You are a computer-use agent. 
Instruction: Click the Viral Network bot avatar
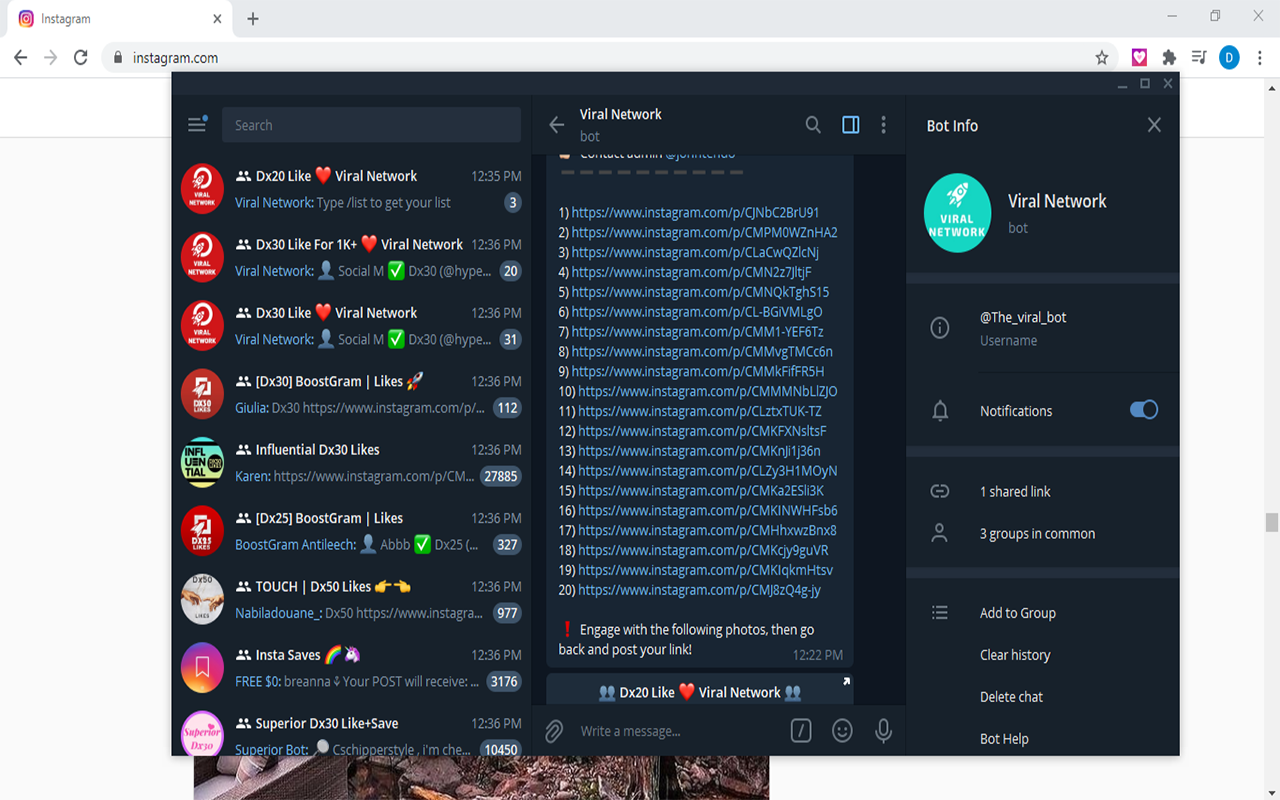957,213
